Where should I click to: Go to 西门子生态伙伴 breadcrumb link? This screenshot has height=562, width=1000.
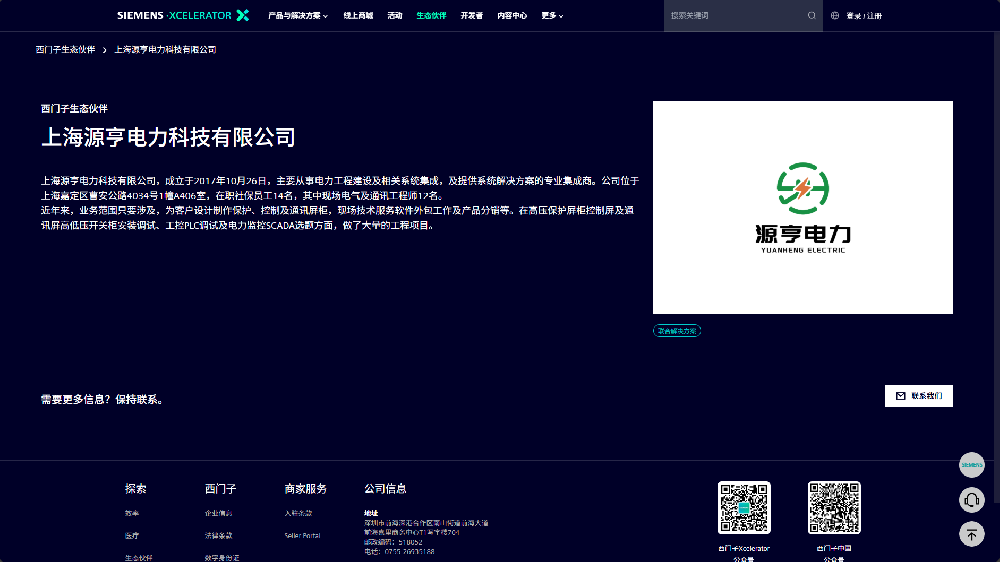pyautogui.click(x=65, y=50)
